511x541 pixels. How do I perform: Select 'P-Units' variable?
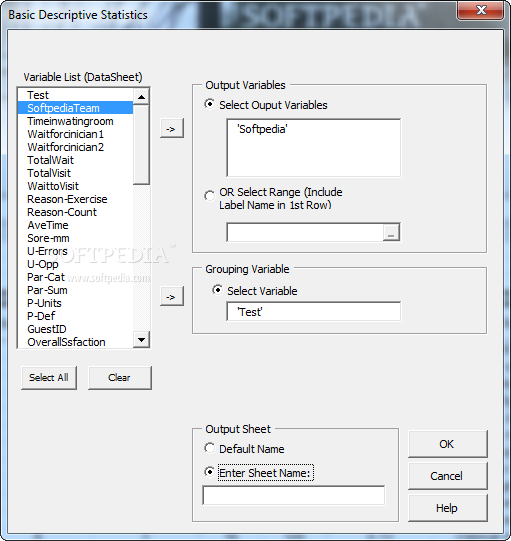[75, 303]
